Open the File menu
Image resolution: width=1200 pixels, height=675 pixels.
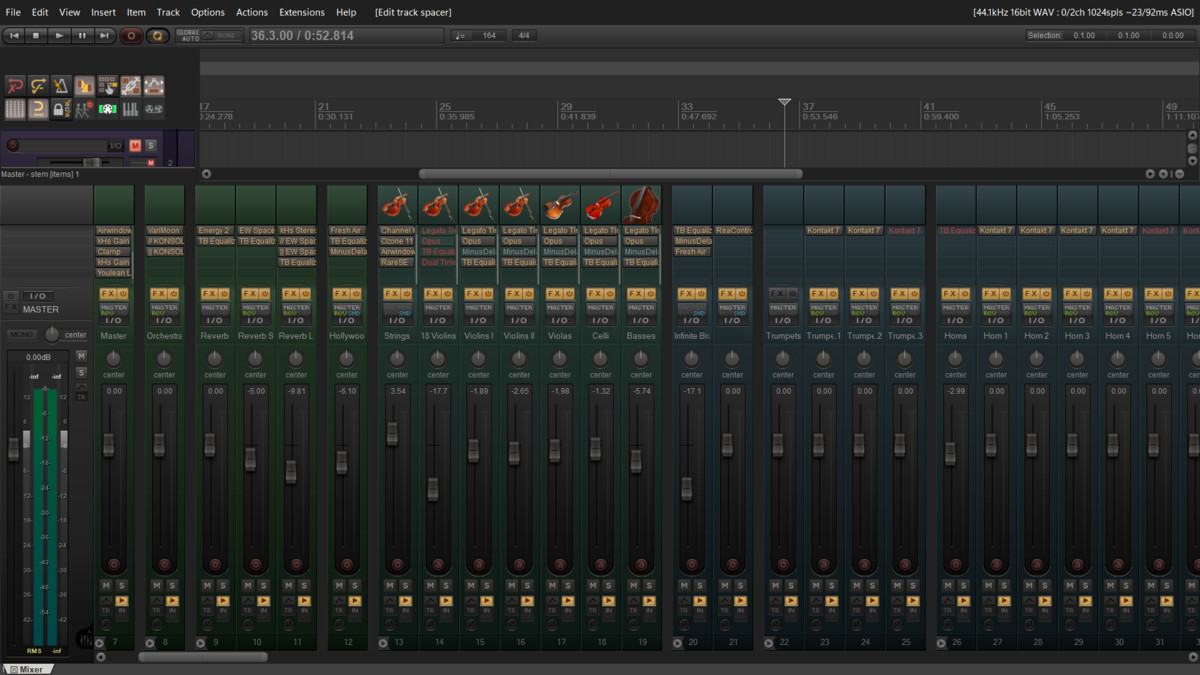(13, 12)
